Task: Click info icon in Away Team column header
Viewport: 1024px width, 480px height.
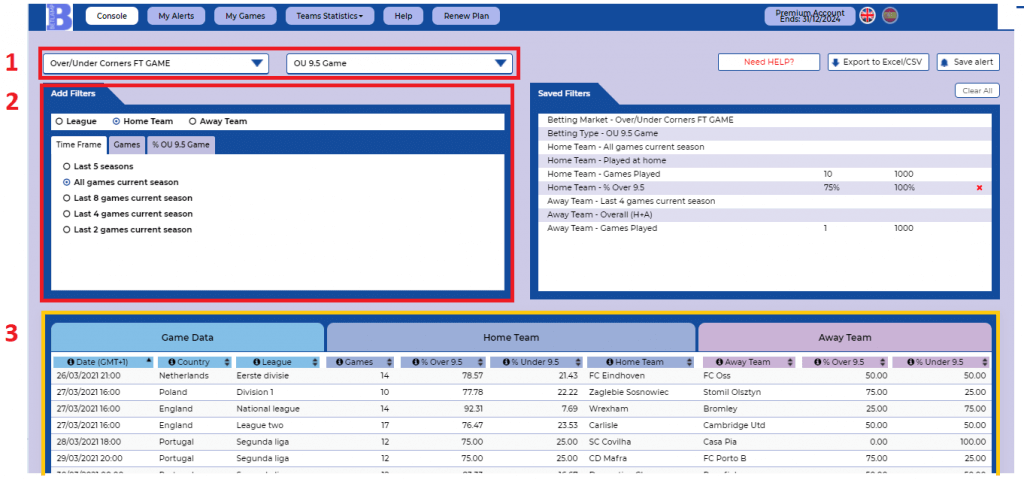Action: (x=720, y=362)
